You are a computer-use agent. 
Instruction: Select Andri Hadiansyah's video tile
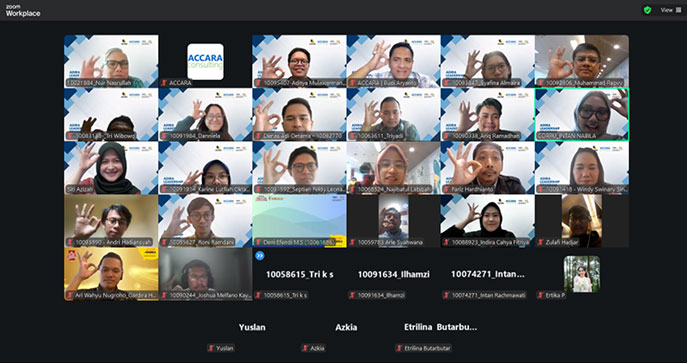click(111, 221)
